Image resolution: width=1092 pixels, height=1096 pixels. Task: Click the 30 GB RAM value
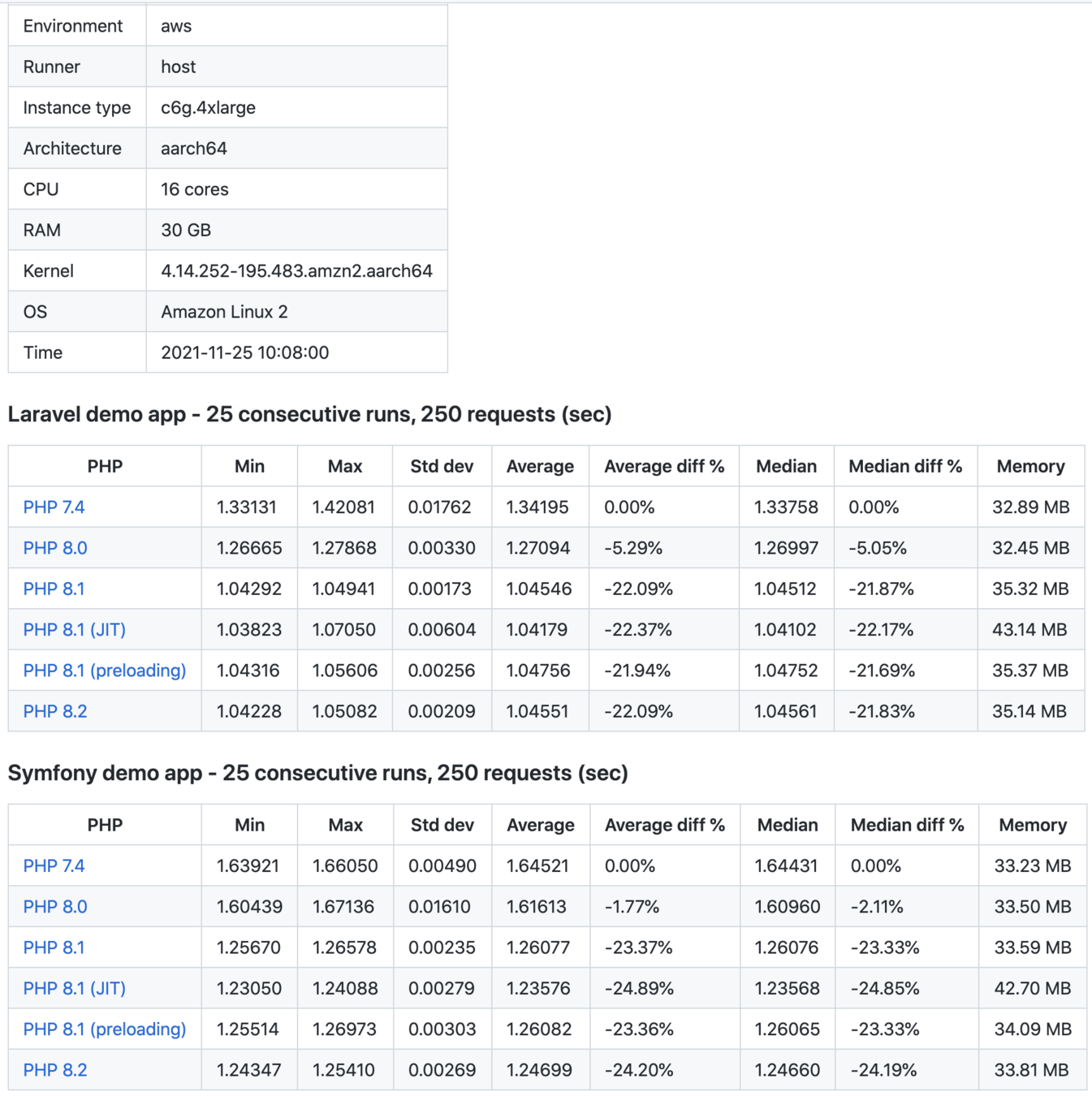pos(186,230)
